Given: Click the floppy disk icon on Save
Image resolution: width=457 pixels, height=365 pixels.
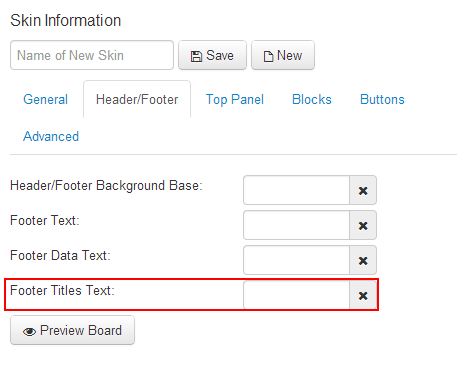Looking at the screenshot, I should tap(196, 56).
